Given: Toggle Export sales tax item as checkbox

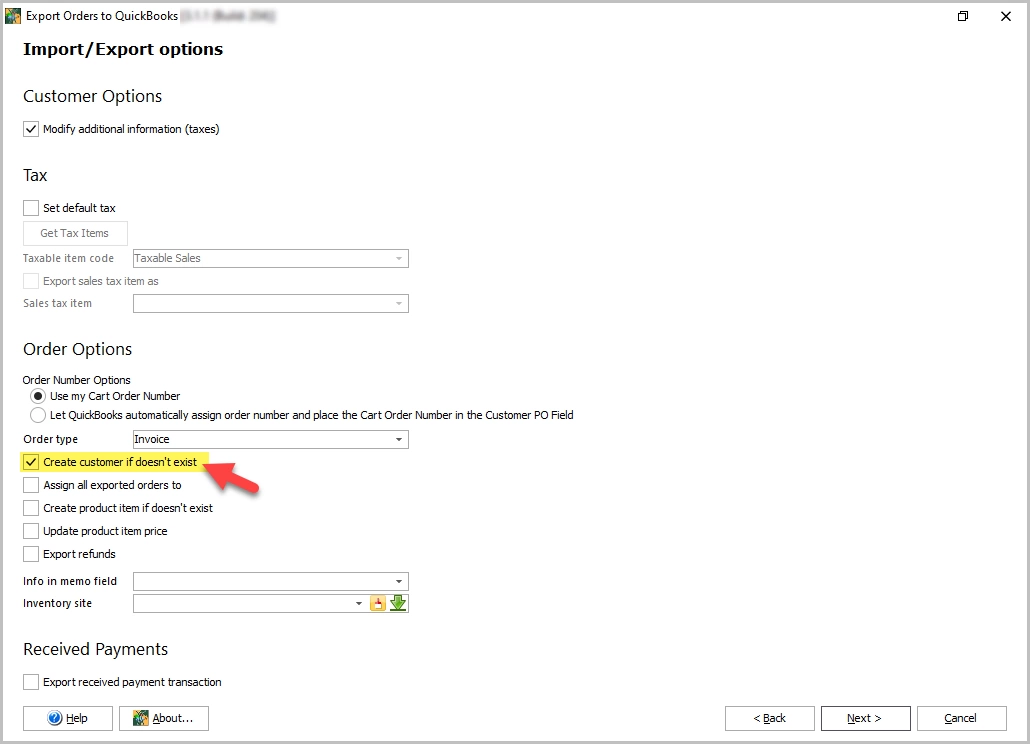Looking at the screenshot, I should [31, 281].
